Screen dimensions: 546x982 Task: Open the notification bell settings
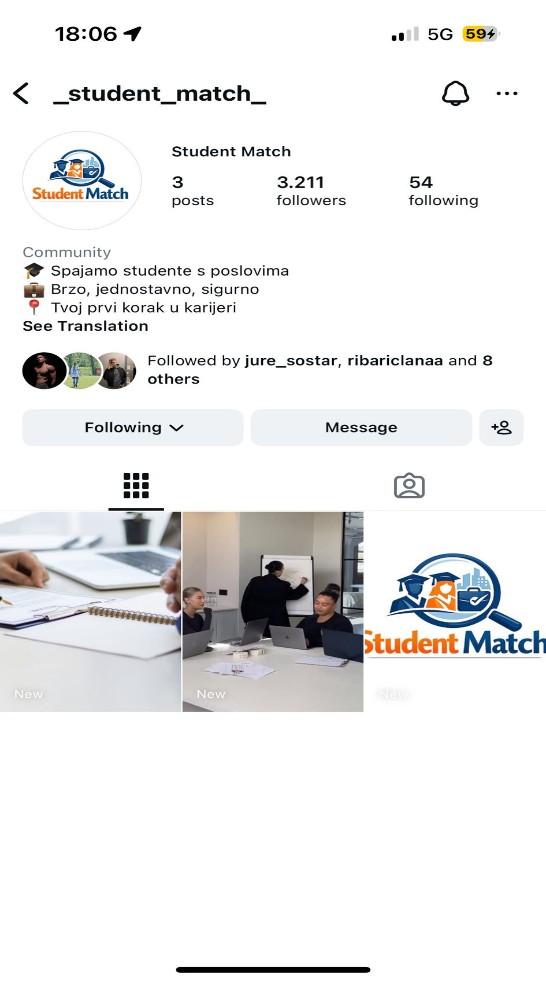coord(455,93)
